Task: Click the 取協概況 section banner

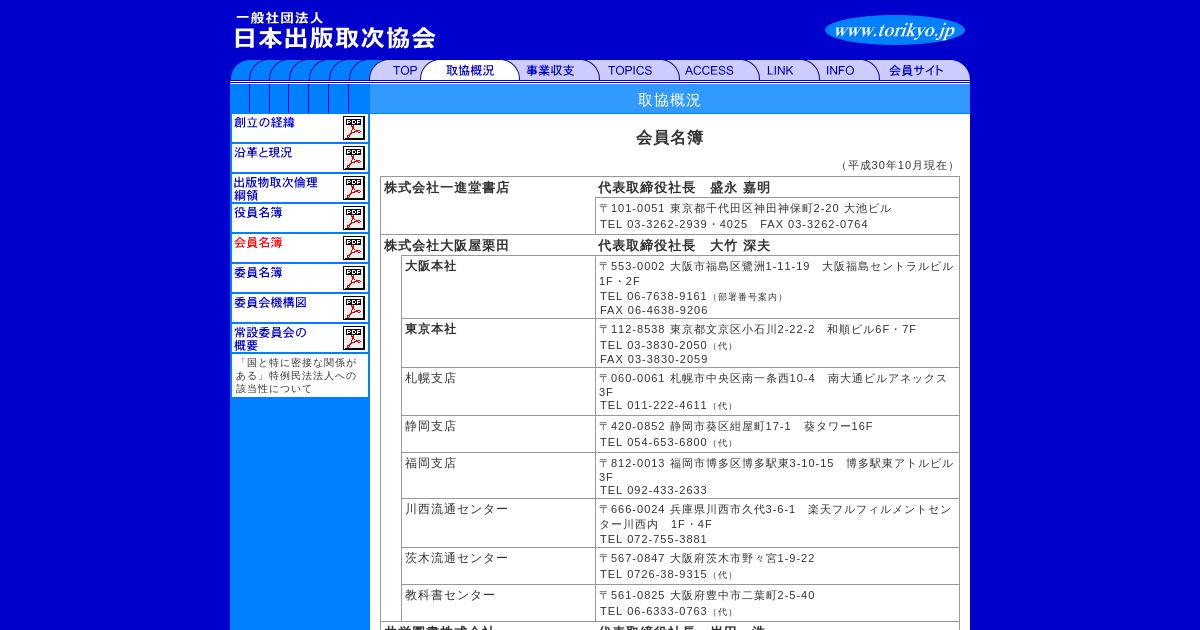Action: pos(669,100)
